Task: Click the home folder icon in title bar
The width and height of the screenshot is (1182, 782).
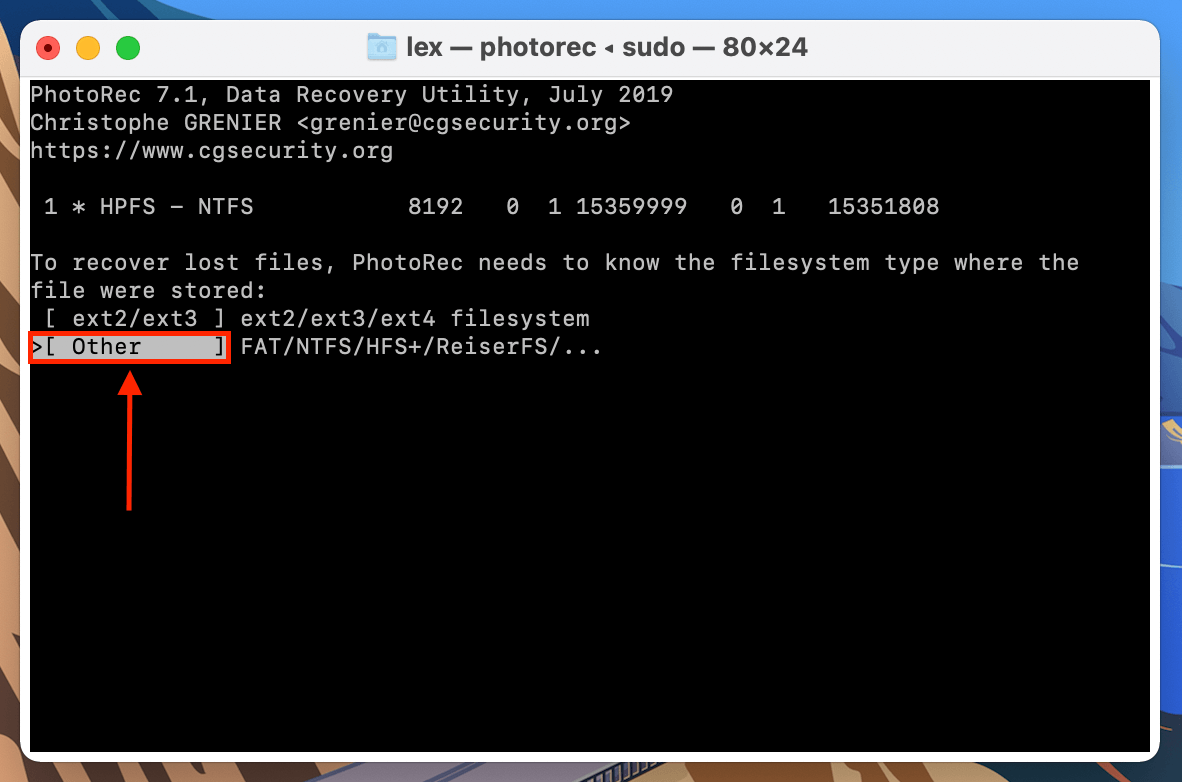Action: coord(381,48)
